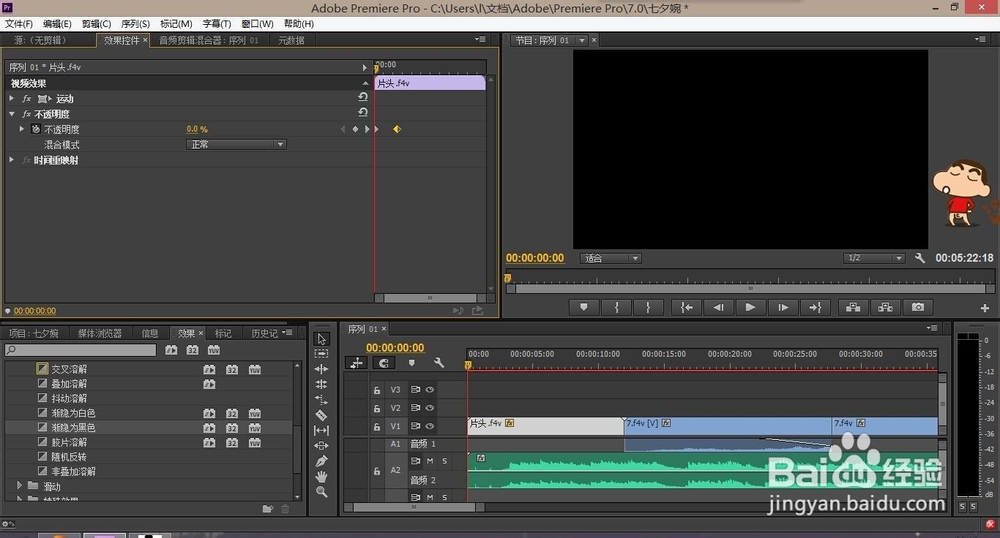Expand the 运动 effect properties

tap(11, 98)
